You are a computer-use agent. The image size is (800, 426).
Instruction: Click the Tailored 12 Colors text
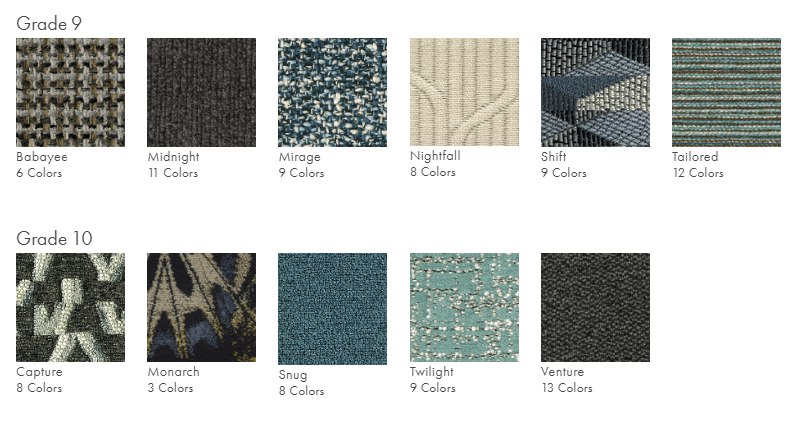pyautogui.click(x=698, y=173)
